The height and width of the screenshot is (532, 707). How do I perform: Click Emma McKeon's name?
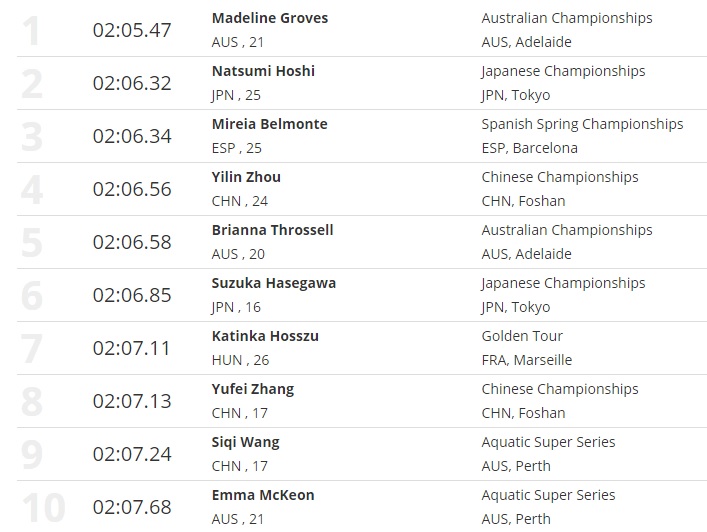click(261, 495)
